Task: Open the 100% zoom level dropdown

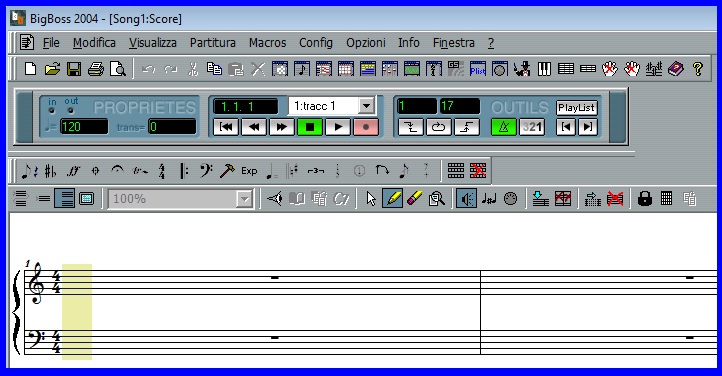Action: 244,199
